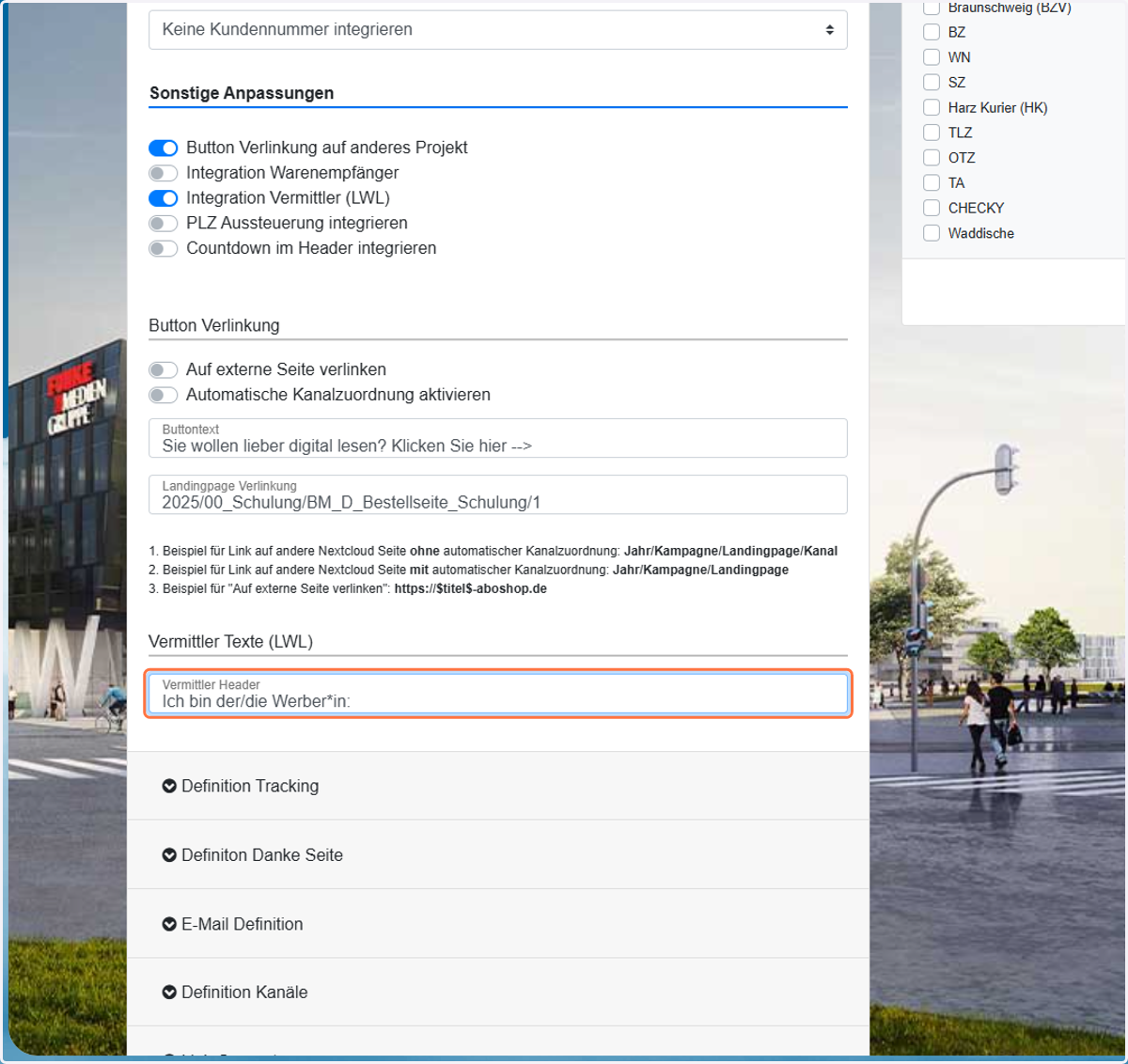Turn off Integration Vermittler (LWL) toggle

164,198
